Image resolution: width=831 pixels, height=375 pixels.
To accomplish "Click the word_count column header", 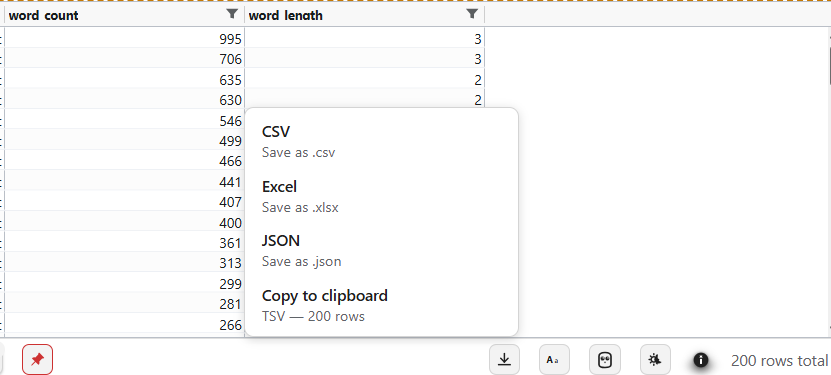I will tap(125, 15).
